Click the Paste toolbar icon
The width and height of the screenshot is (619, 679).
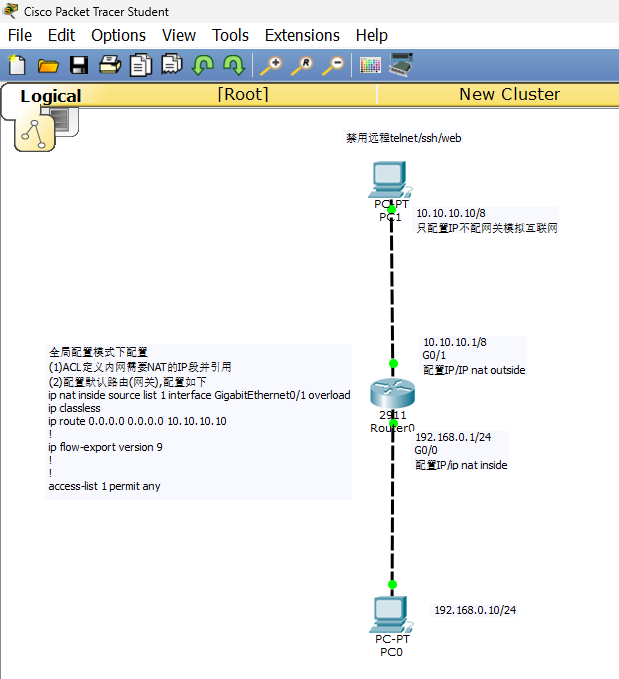[172, 65]
